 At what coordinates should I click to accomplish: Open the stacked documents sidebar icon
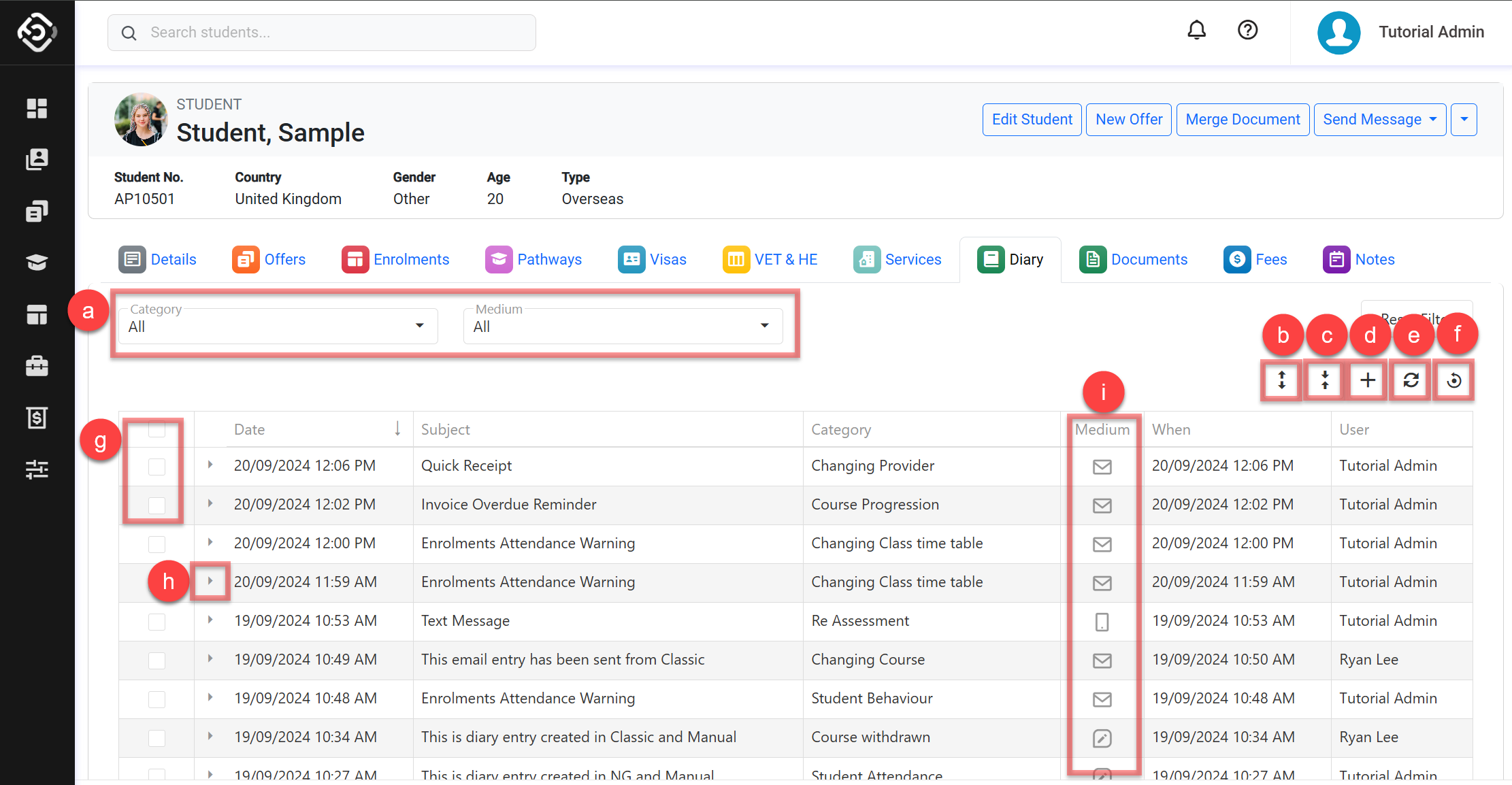[37, 211]
